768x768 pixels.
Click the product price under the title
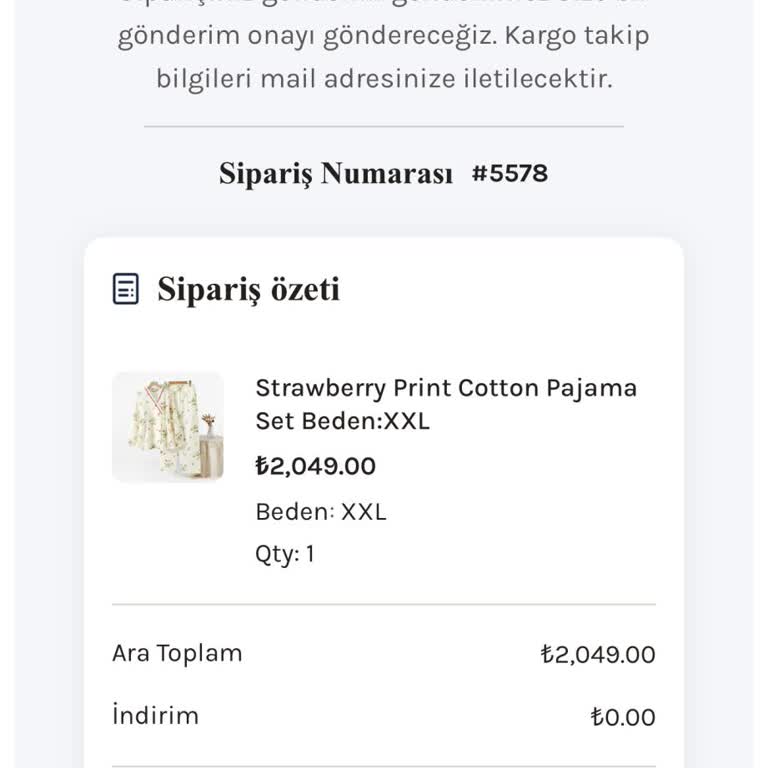(x=315, y=466)
